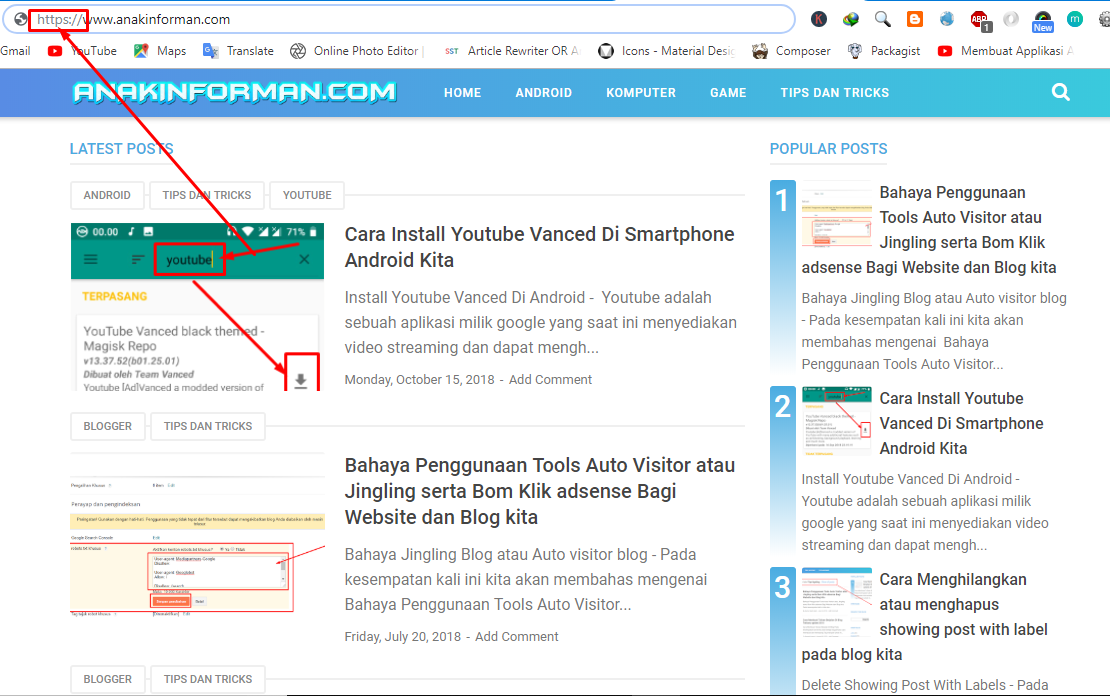1110x696 pixels.
Task: Select TIPS DAN TRICKS tag above Bahaya Penggunaan post
Action: (208, 426)
